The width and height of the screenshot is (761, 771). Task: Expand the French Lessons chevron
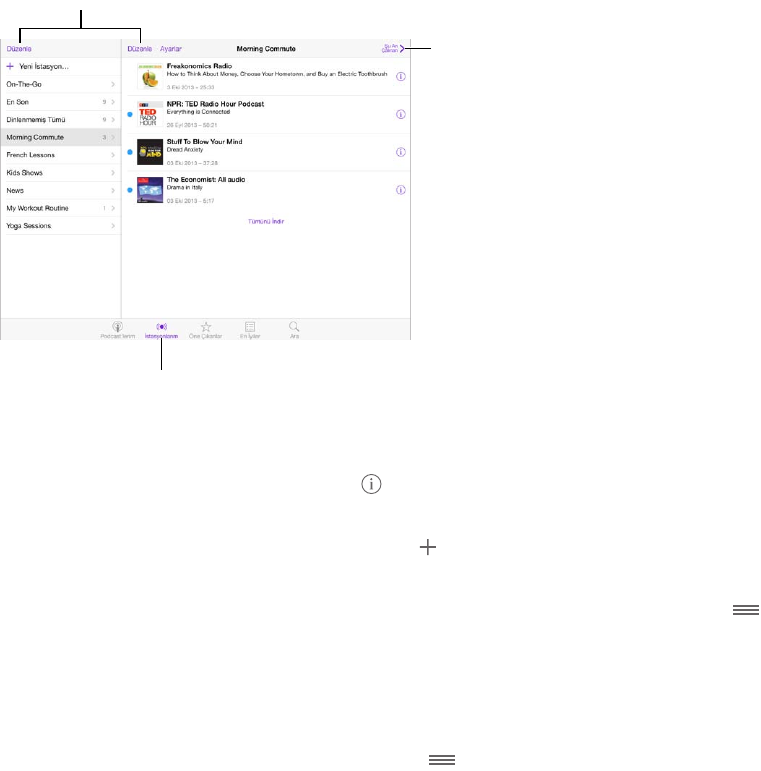click(x=113, y=155)
